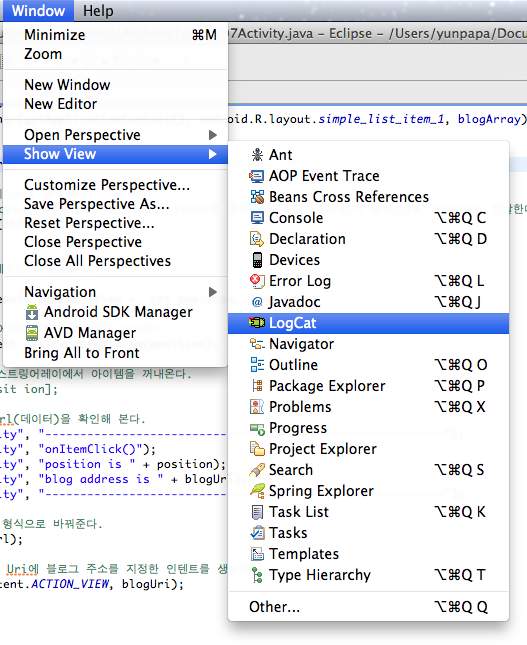Viewport: 527px width, 645px height.
Task: Click the LogCat icon
Action: [257, 323]
